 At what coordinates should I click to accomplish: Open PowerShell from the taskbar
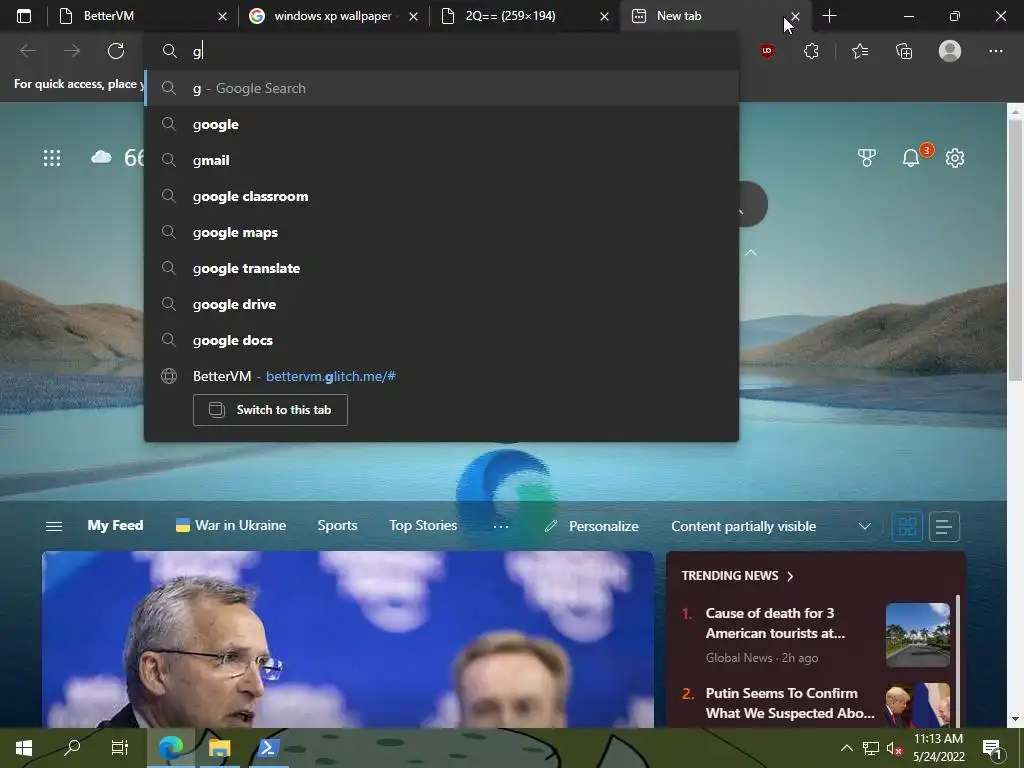[268, 748]
